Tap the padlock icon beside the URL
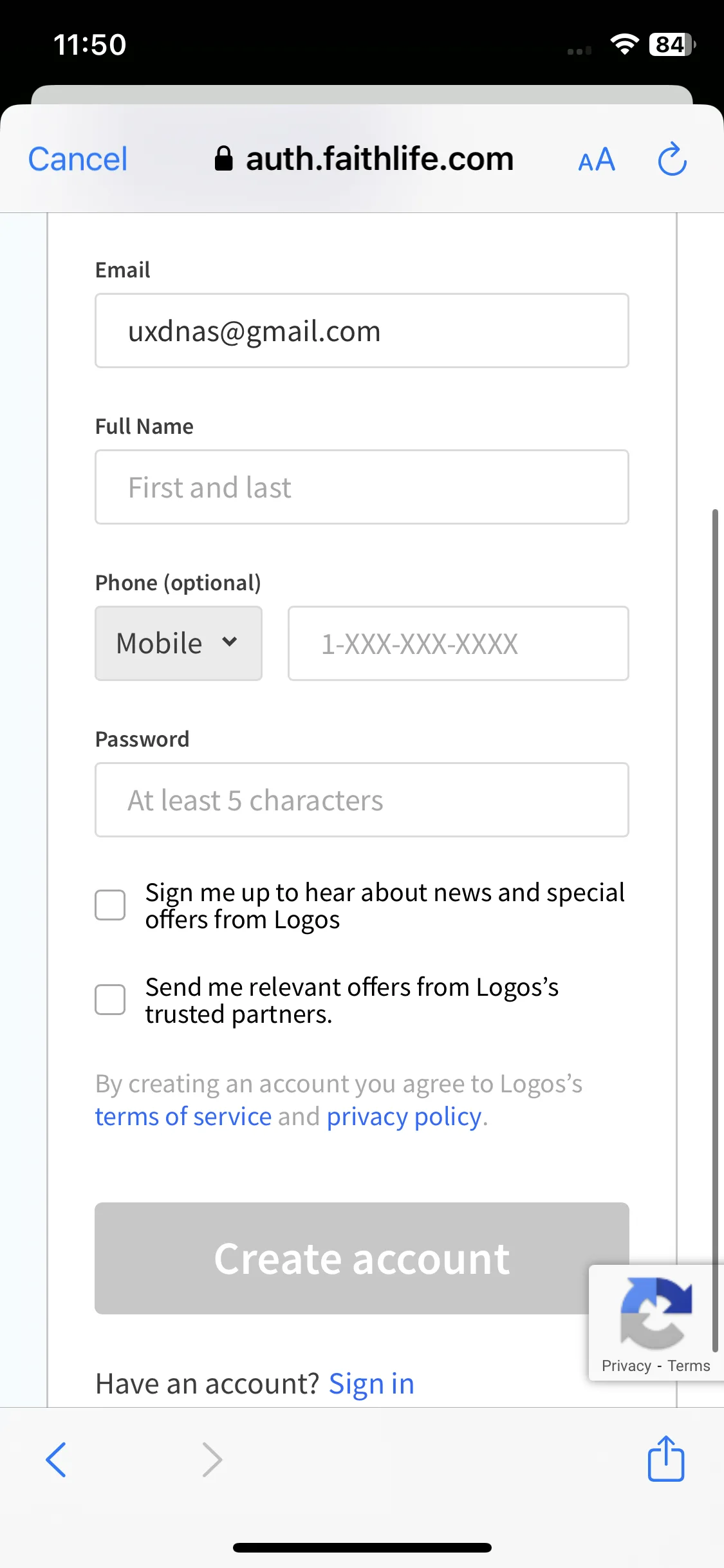This screenshot has height=1568, width=724. click(223, 158)
